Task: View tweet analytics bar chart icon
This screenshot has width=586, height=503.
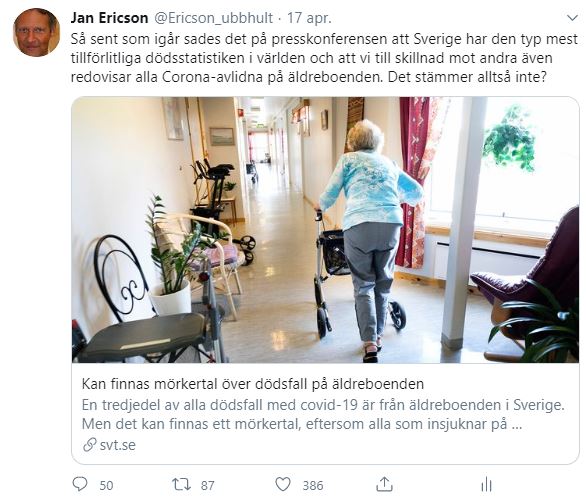Action: point(486,485)
